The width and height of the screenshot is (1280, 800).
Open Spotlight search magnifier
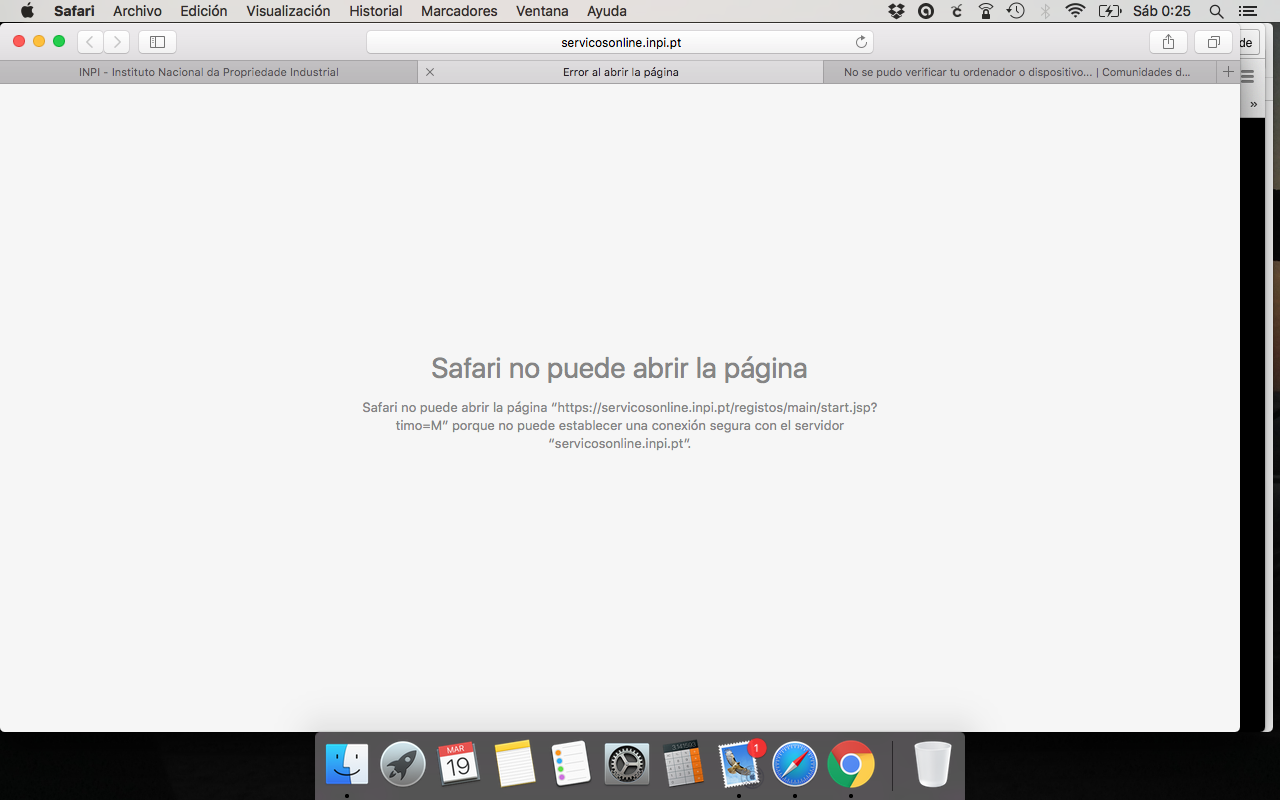pos(1216,11)
